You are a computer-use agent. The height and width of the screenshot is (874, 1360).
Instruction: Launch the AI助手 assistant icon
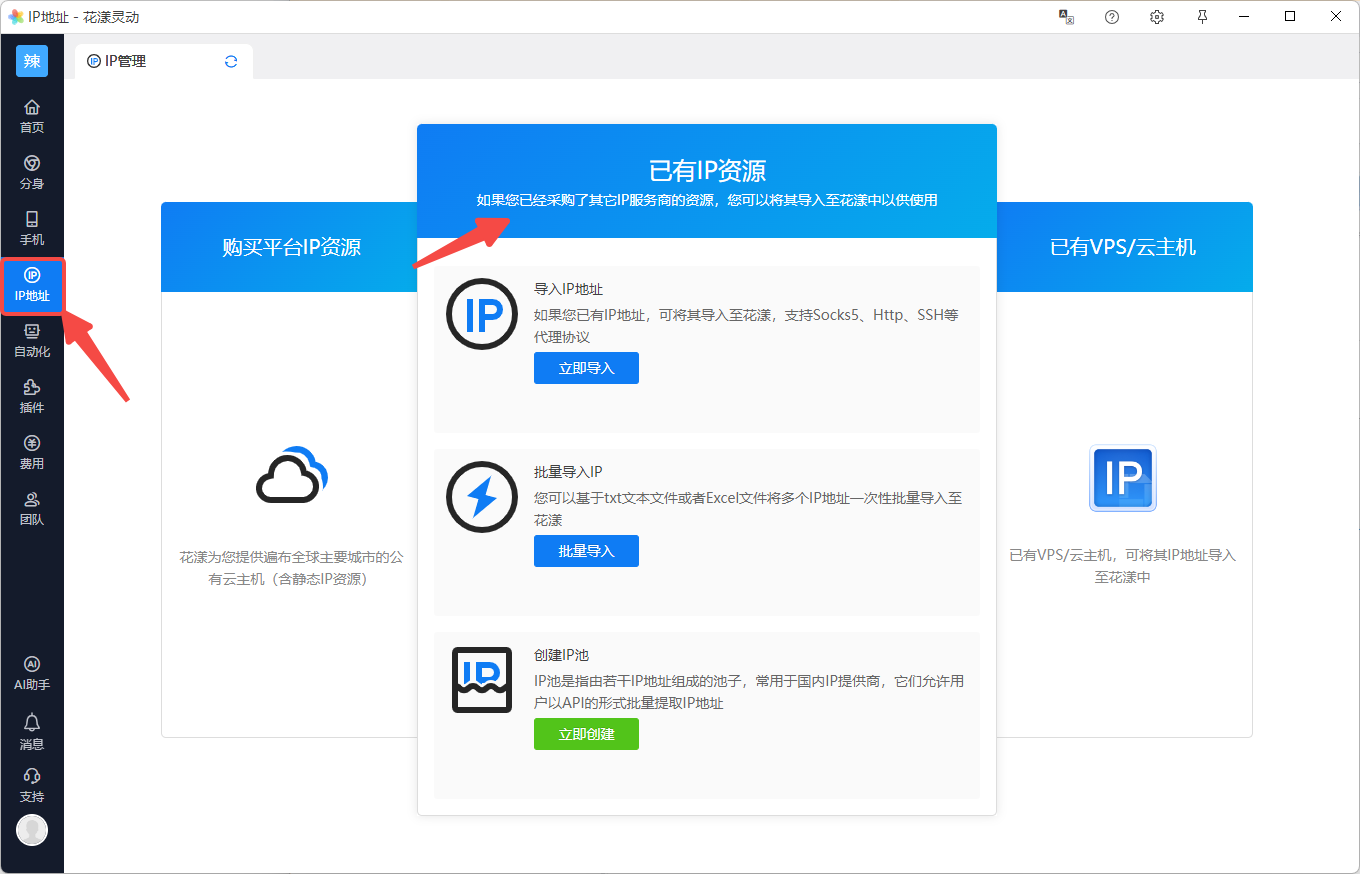tap(32, 673)
